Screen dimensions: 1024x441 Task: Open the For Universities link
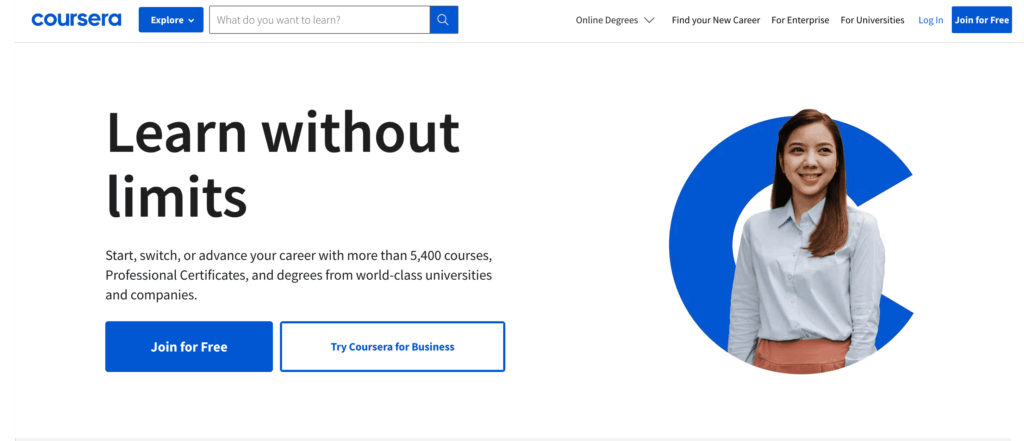[872, 20]
